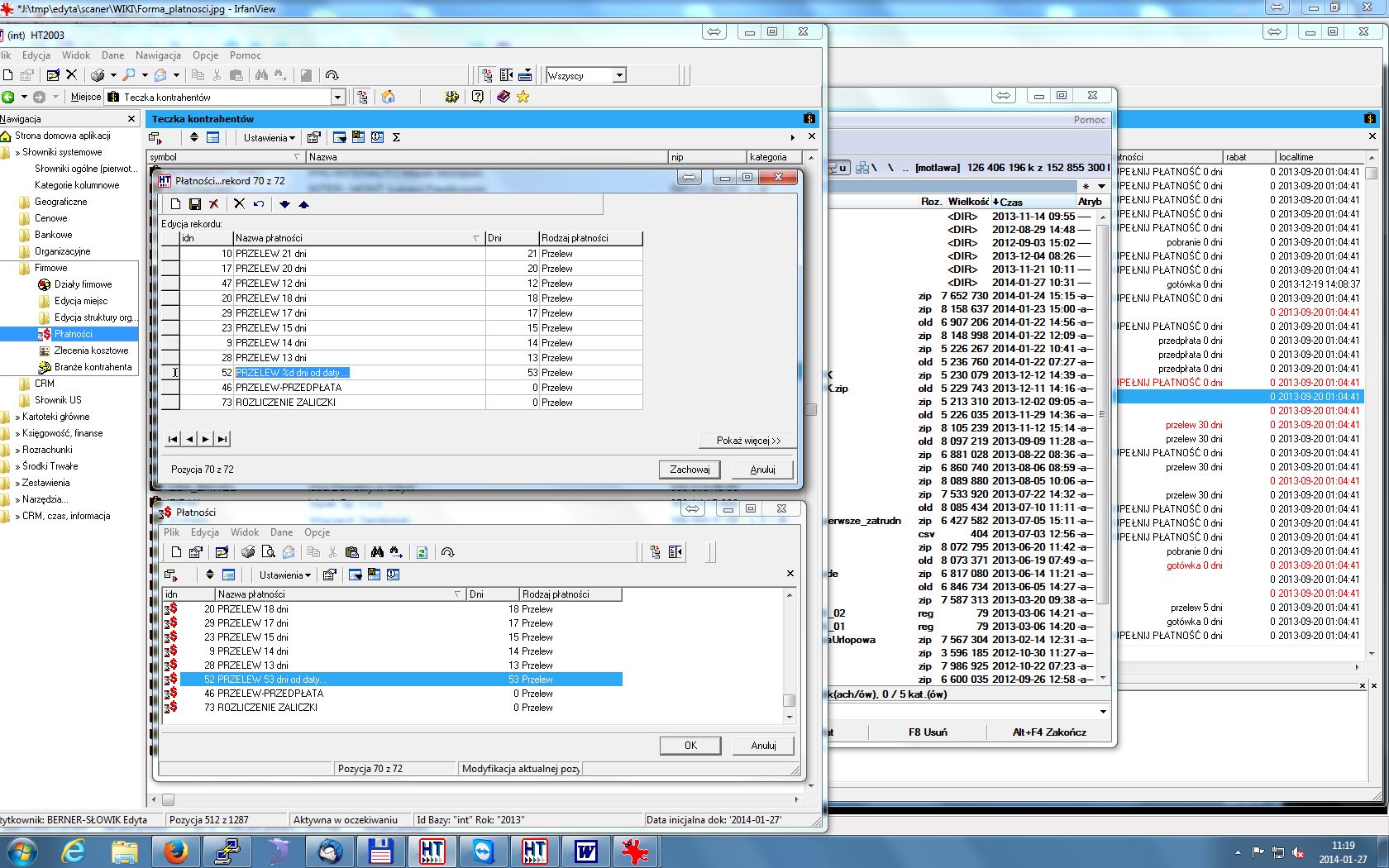The width and height of the screenshot is (1389, 868).
Task: Click the floppy disk save icon in record editor
Action: pyautogui.click(x=195, y=204)
